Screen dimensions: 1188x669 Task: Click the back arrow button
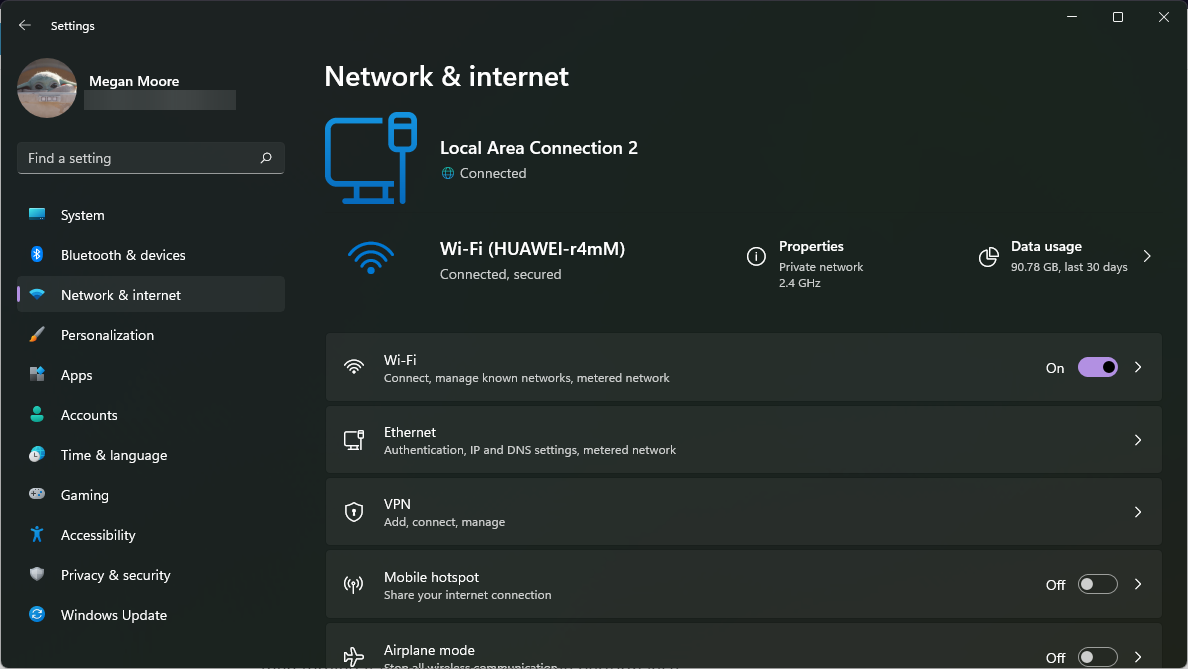coord(24,25)
